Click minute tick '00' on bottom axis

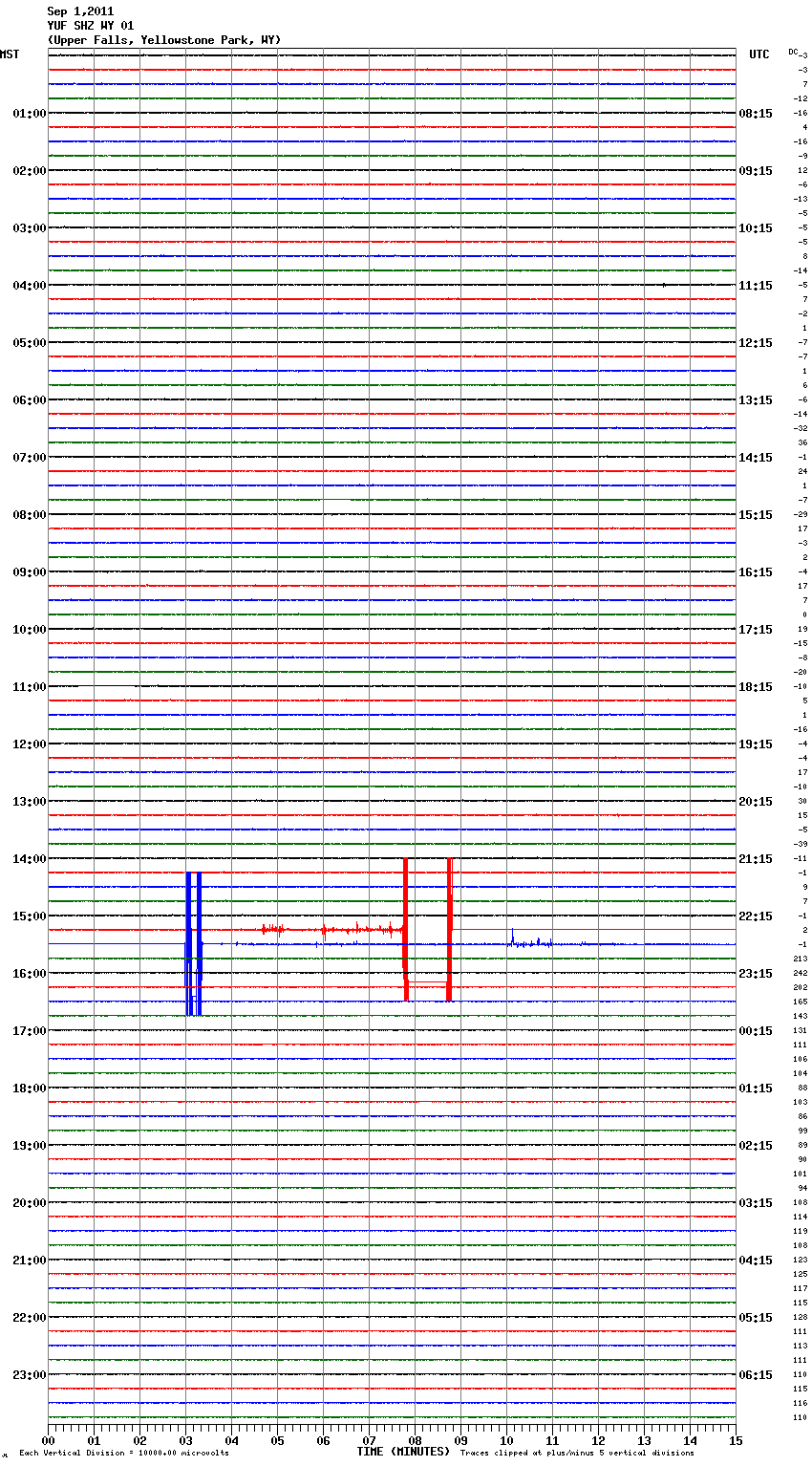click(49, 1440)
